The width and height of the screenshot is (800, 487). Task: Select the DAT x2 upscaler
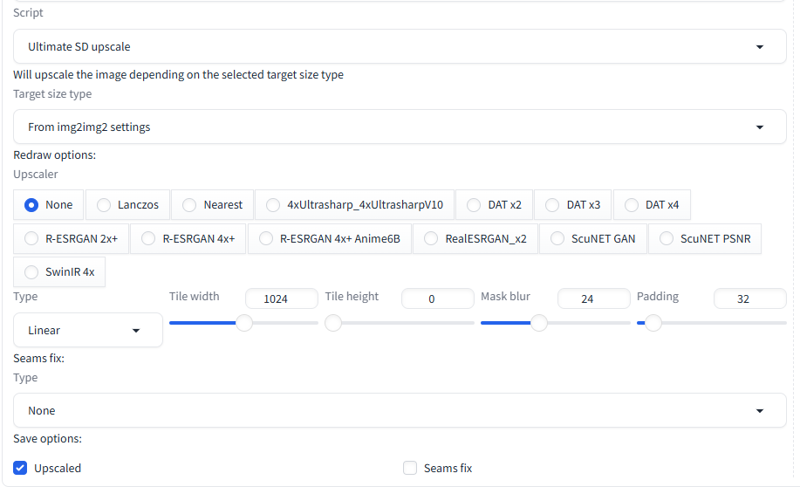(494, 204)
